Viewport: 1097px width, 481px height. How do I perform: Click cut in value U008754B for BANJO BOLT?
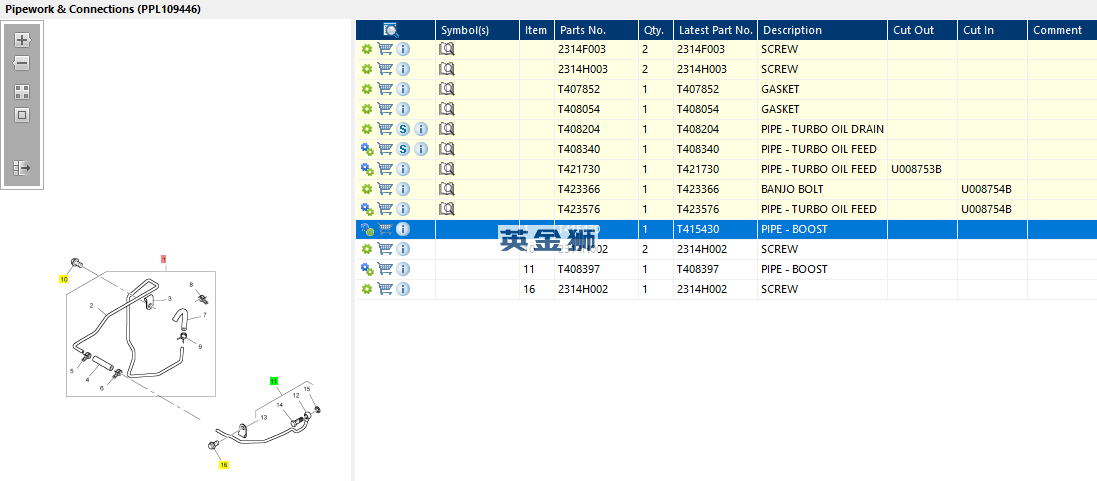click(x=986, y=189)
